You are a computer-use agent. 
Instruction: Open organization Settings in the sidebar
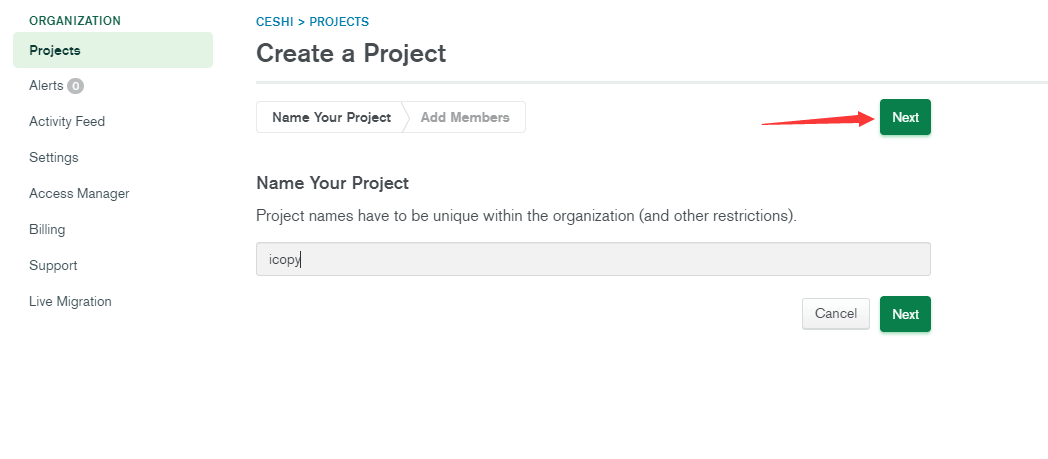(53, 158)
